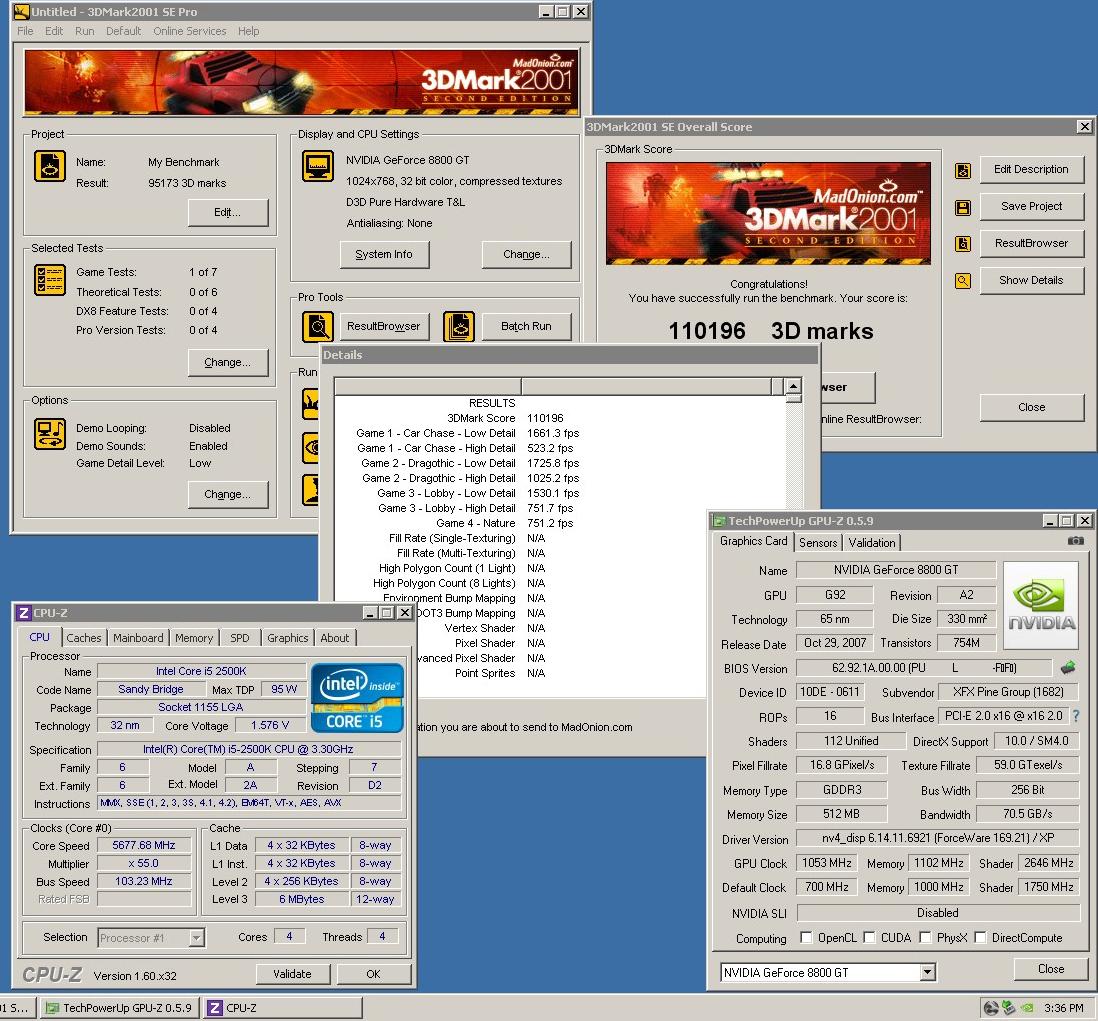The image size is (1098, 1021).
Task: Click Close button in Overall Score window
Action: point(1031,408)
